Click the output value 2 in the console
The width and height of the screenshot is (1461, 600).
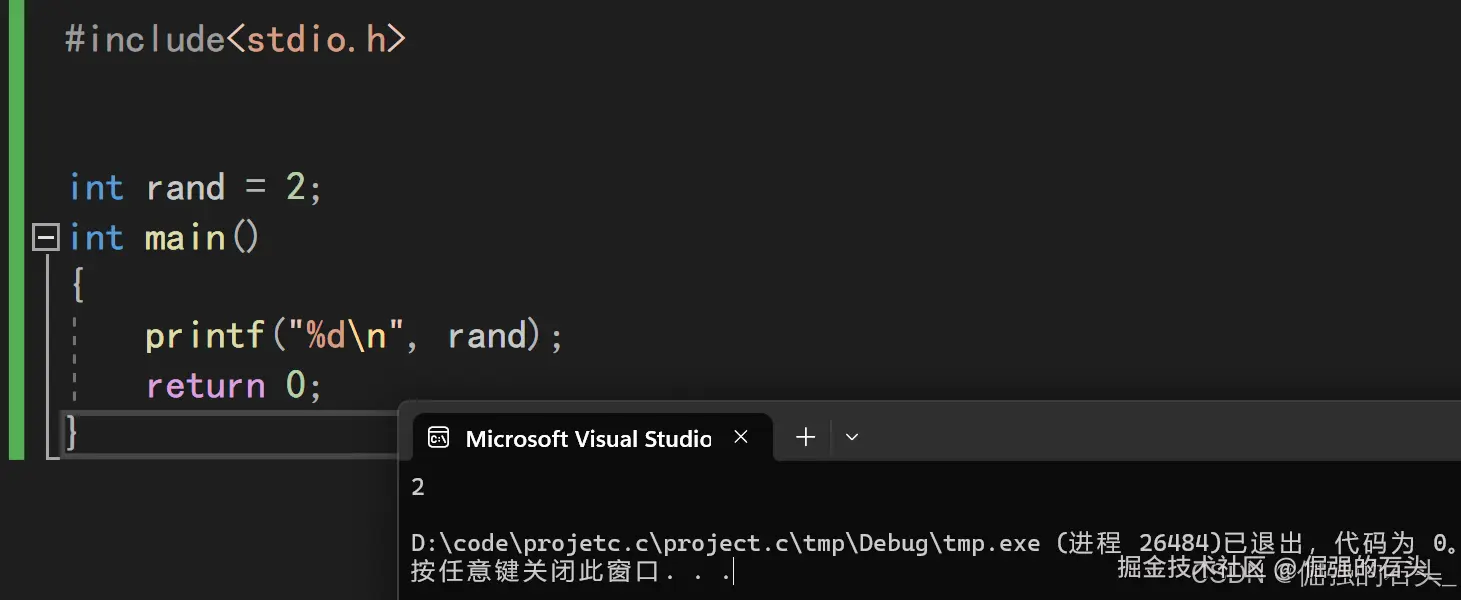[418, 487]
